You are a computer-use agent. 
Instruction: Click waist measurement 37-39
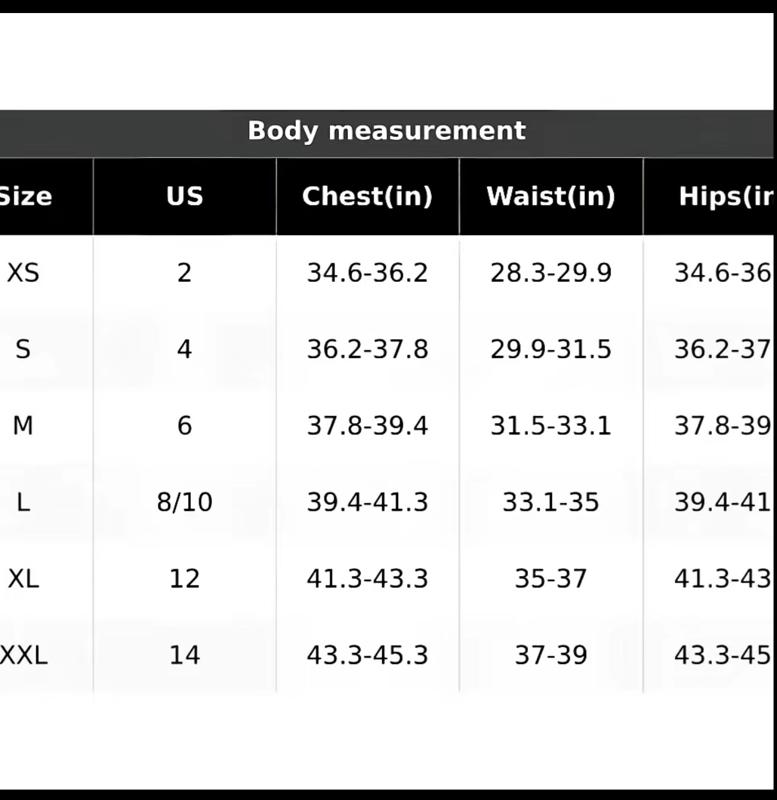(550, 655)
